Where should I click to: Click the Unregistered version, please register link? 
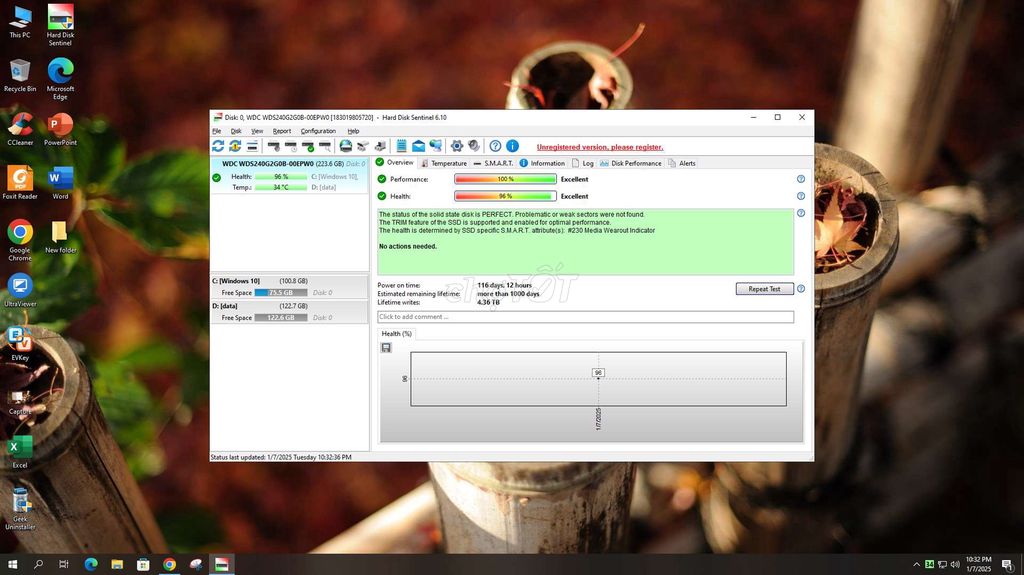pyautogui.click(x=600, y=147)
